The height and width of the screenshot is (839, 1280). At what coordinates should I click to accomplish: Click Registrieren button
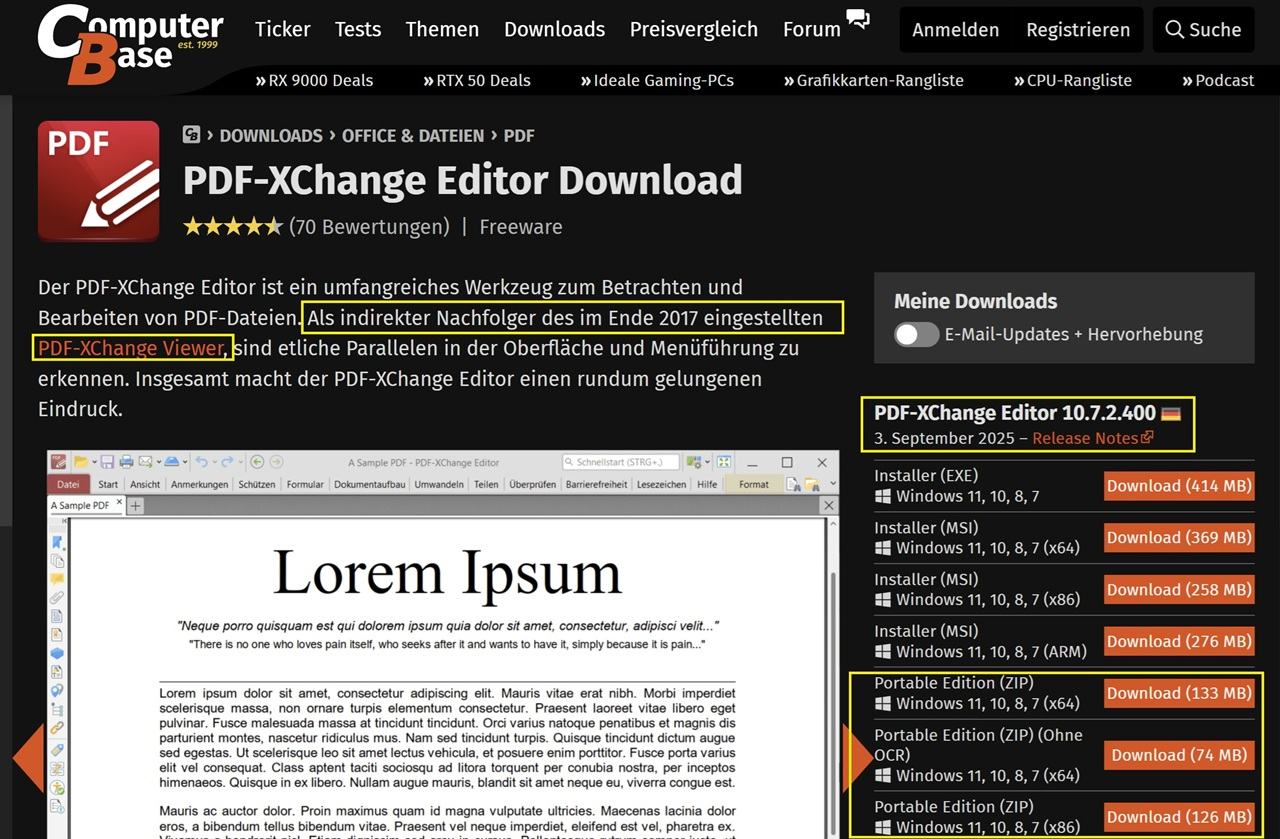click(x=1078, y=30)
